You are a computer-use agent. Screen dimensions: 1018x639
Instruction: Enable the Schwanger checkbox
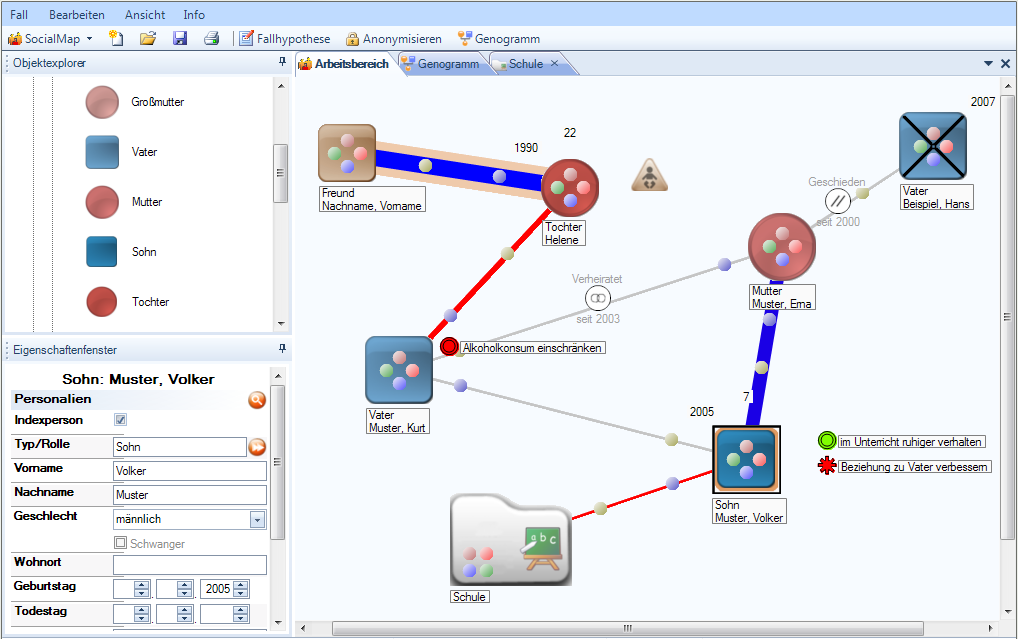(x=120, y=542)
